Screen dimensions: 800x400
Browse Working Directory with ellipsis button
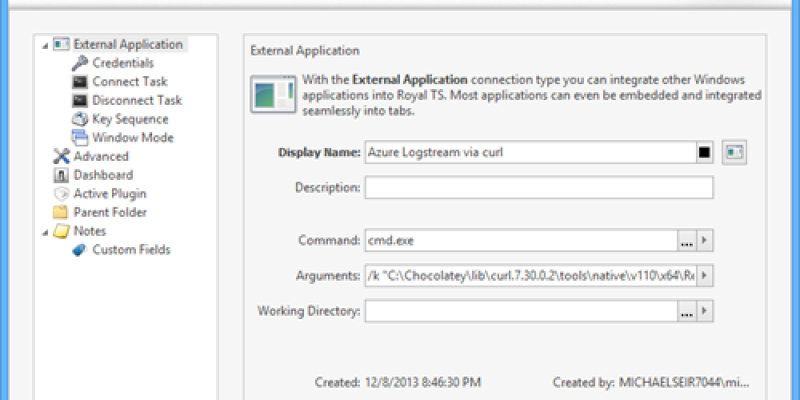(686, 311)
